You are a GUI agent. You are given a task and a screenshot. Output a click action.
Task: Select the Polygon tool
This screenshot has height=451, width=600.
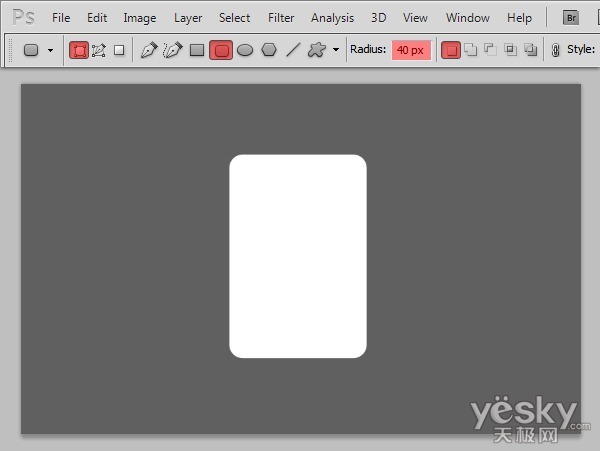point(269,50)
